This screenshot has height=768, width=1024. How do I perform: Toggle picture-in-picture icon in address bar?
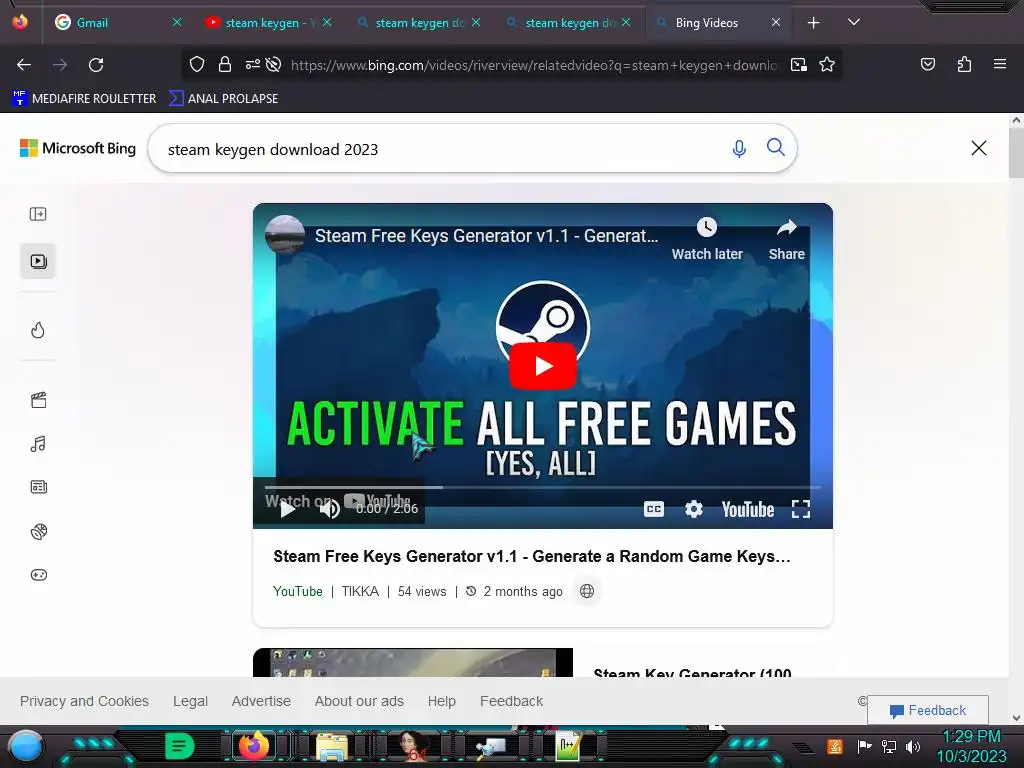coord(799,65)
